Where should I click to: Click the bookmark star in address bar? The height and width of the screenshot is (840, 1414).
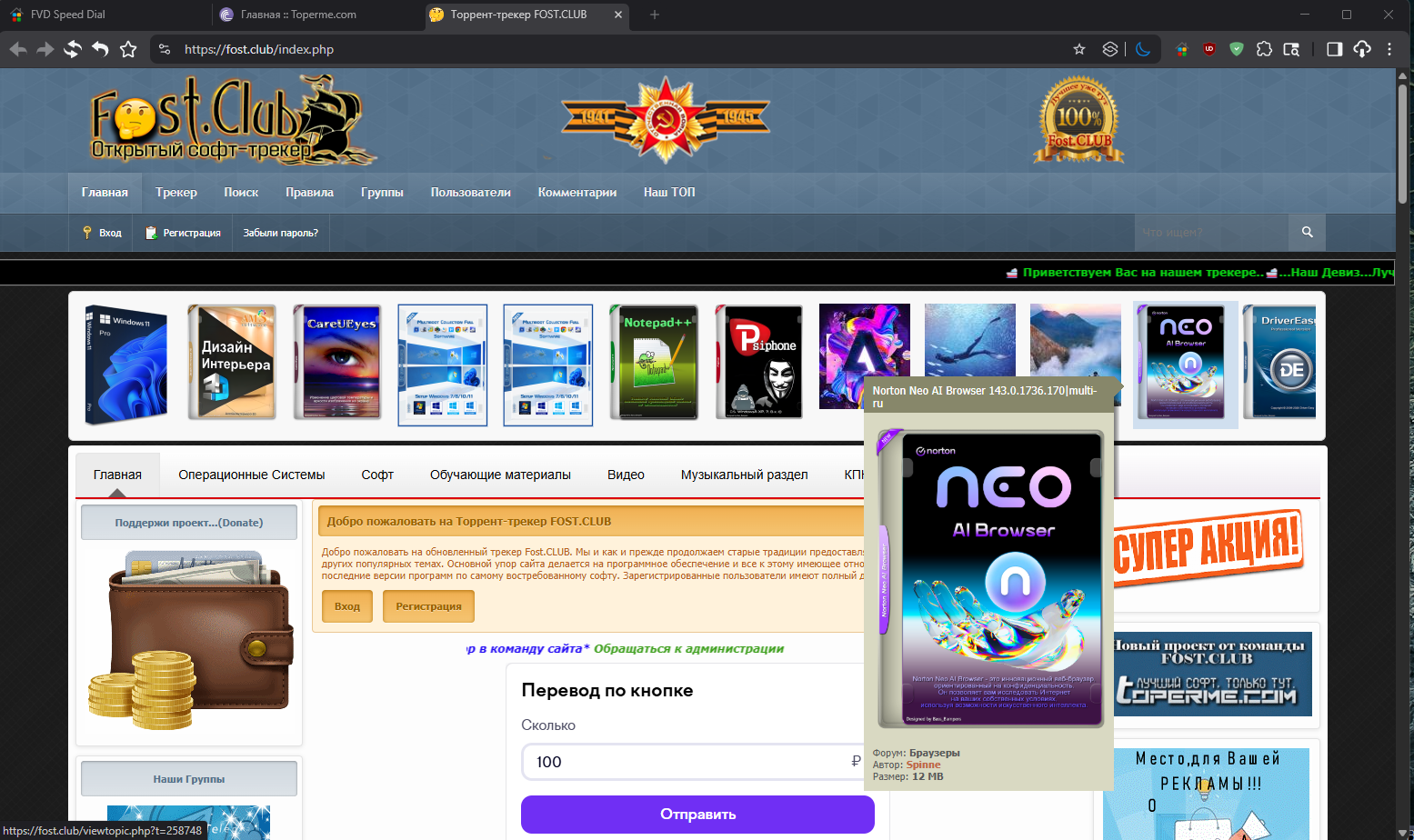point(1079,49)
